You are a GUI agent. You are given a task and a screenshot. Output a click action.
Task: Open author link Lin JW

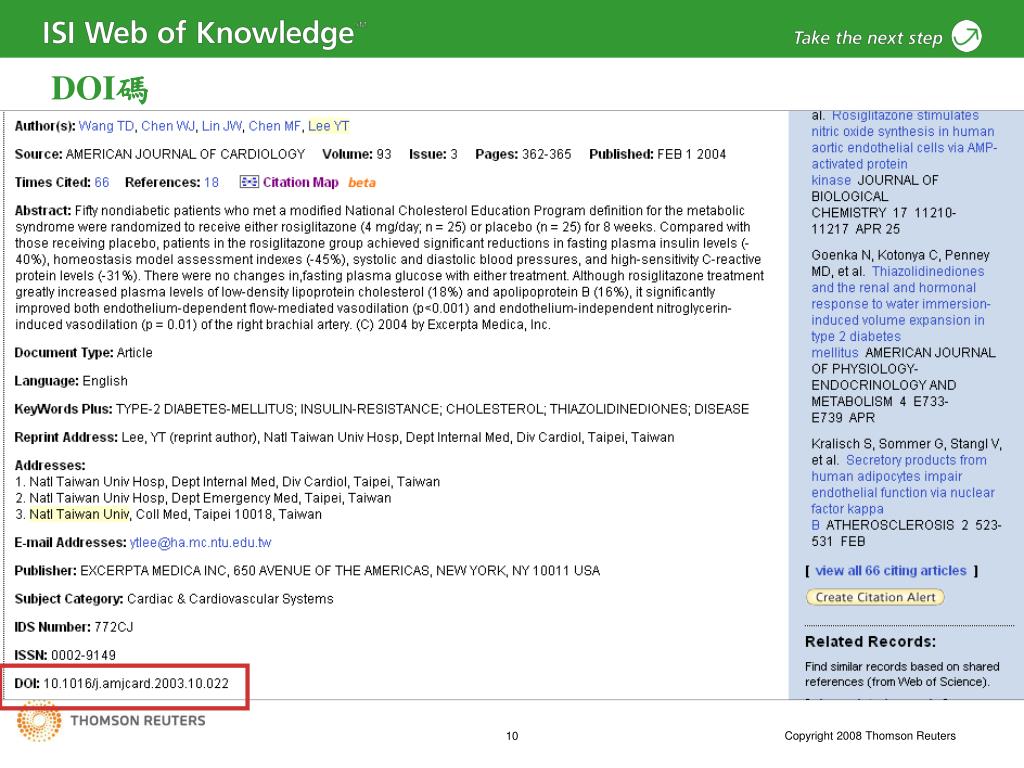tap(222, 126)
